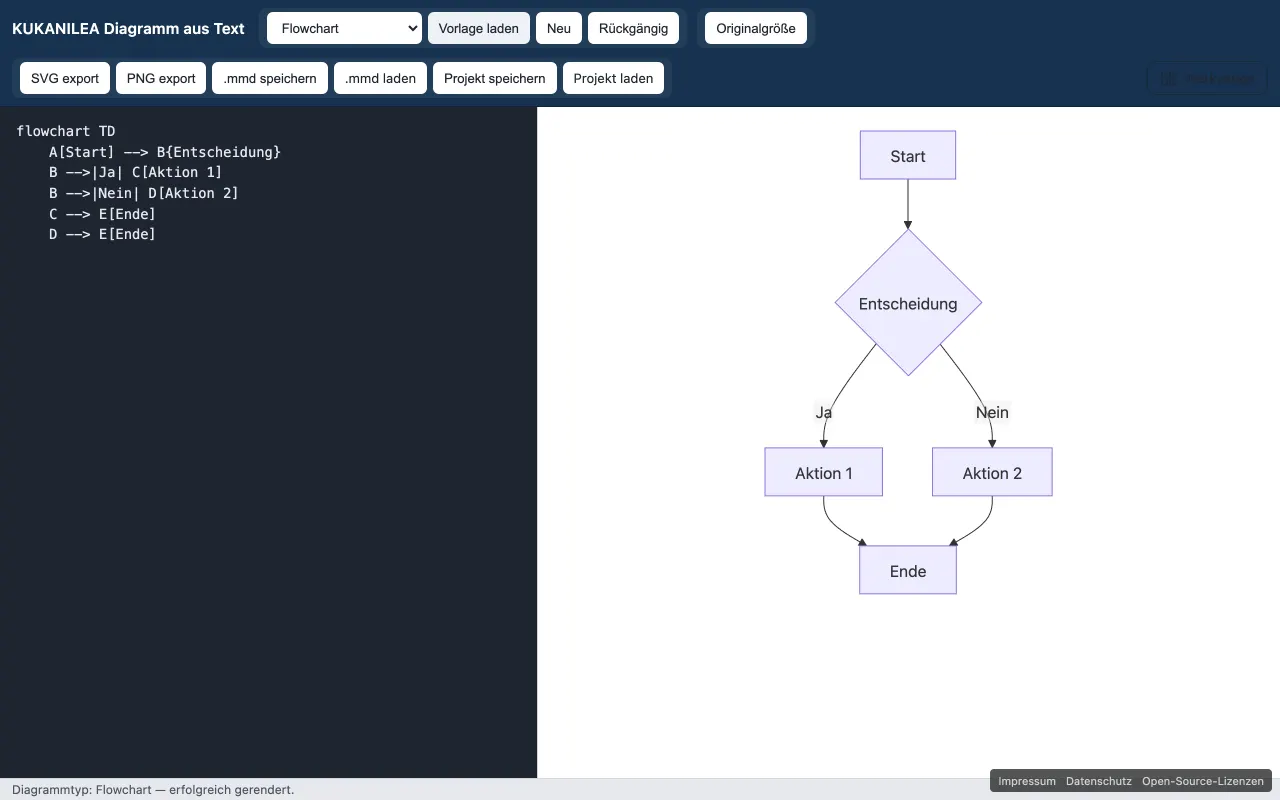Load a file with .mmd laden
The image size is (1280, 800).
380,78
